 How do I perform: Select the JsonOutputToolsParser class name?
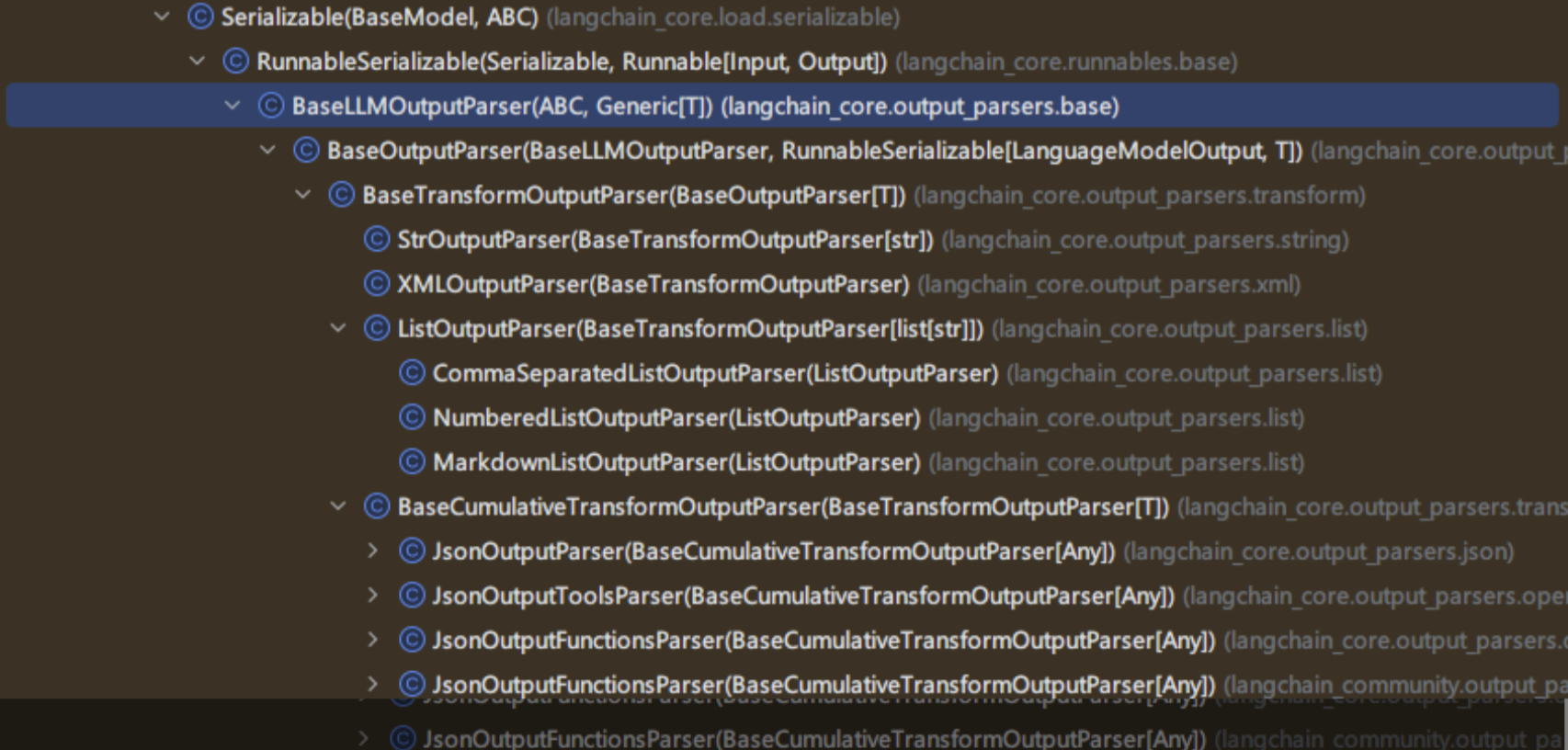803,596
